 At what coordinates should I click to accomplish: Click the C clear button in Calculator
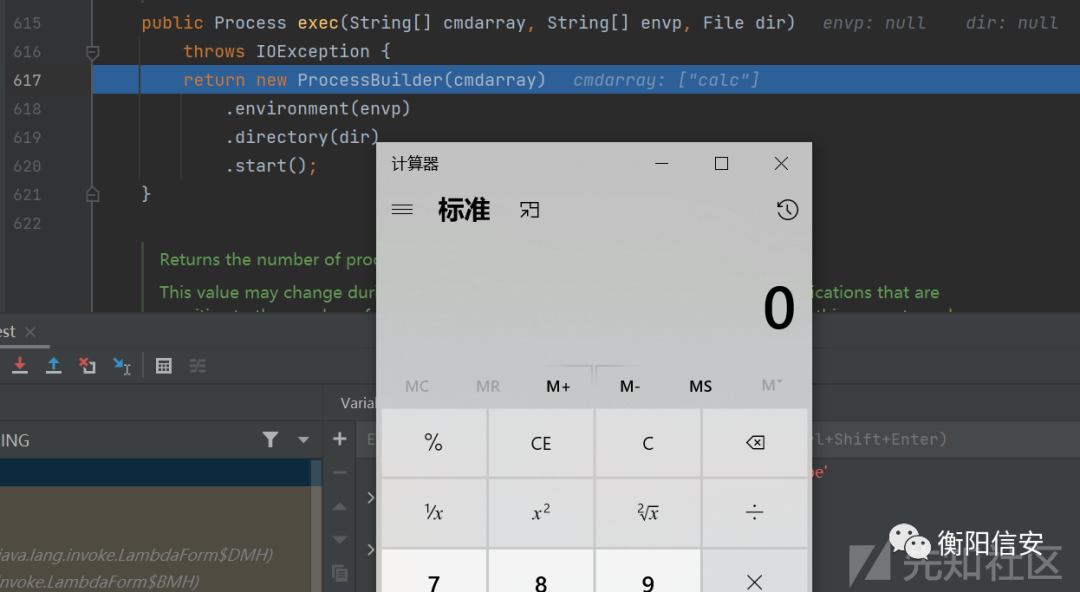[648, 443]
